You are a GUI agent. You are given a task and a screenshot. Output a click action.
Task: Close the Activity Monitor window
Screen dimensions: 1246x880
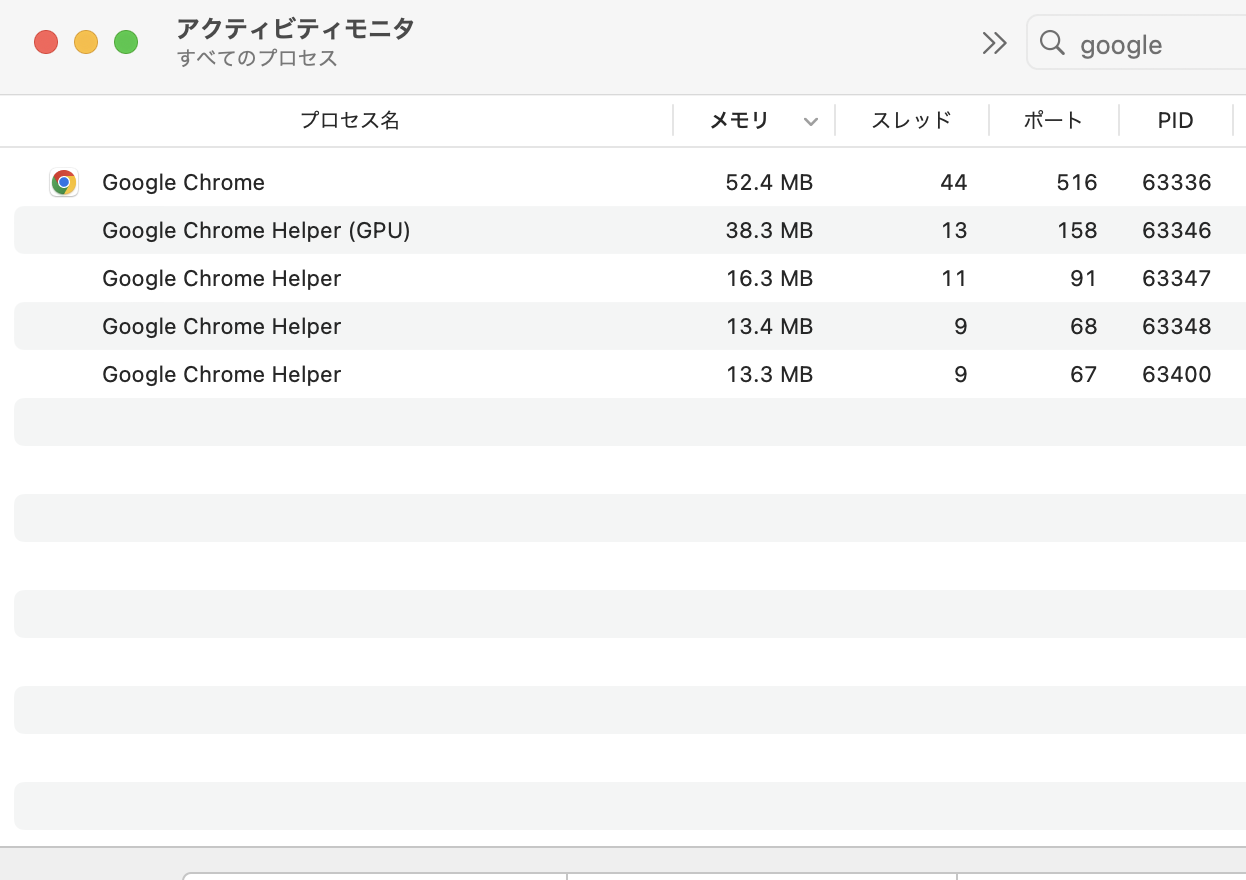(46, 42)
